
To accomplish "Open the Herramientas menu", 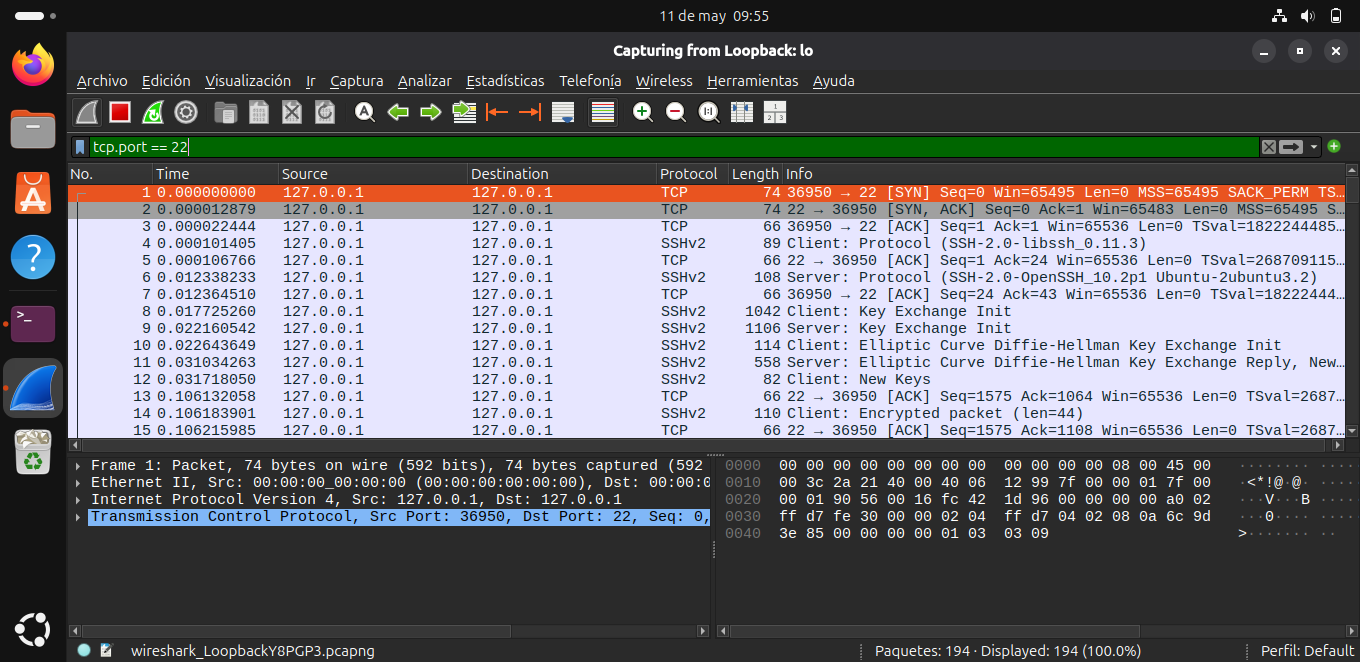I will click(x=753, y=81).
